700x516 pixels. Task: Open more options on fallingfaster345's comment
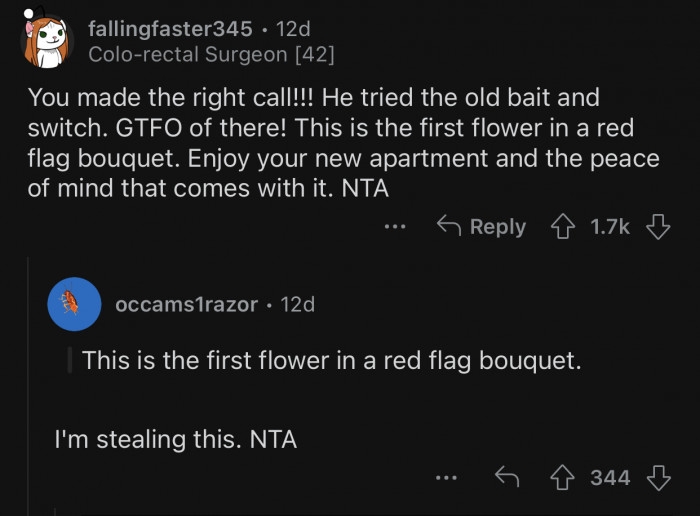click(x=396, y=227)
